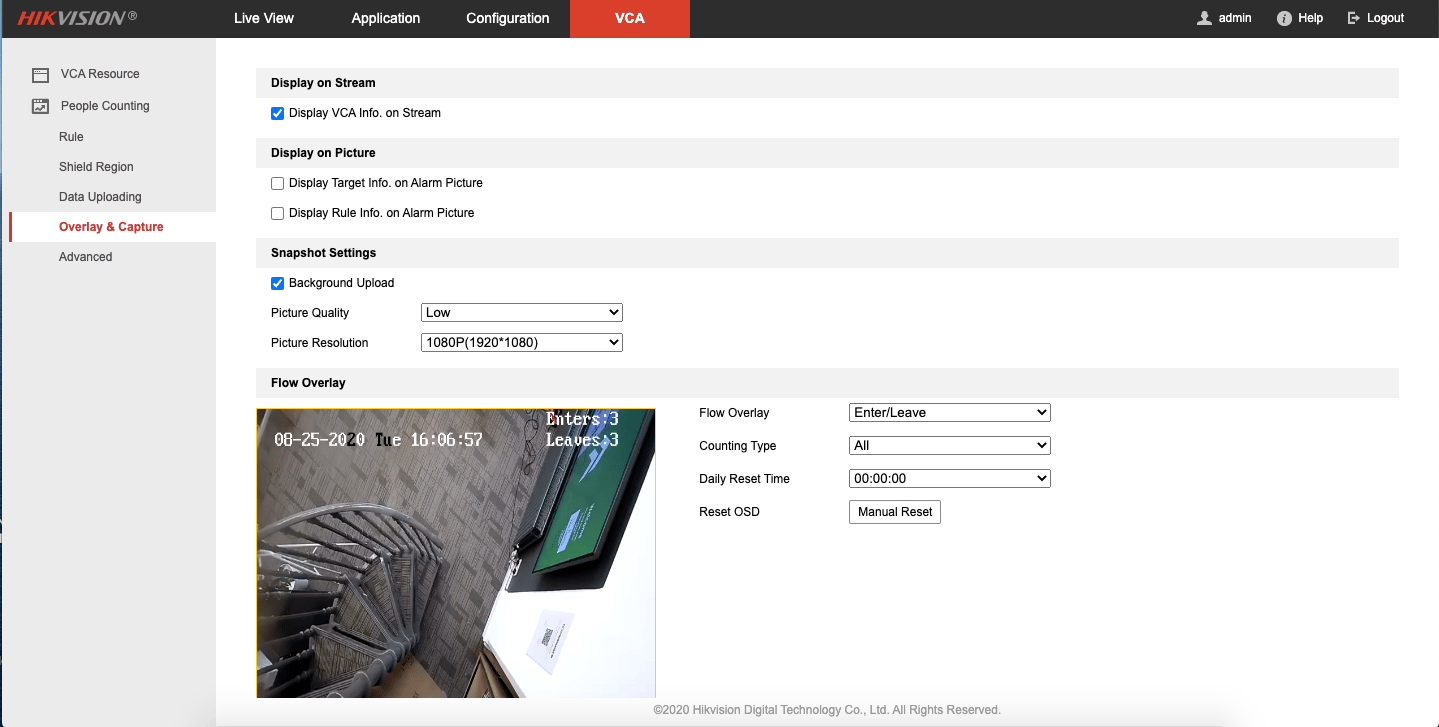
Task: Open Shield Region in sidebar
Action: tap(96, 167)
